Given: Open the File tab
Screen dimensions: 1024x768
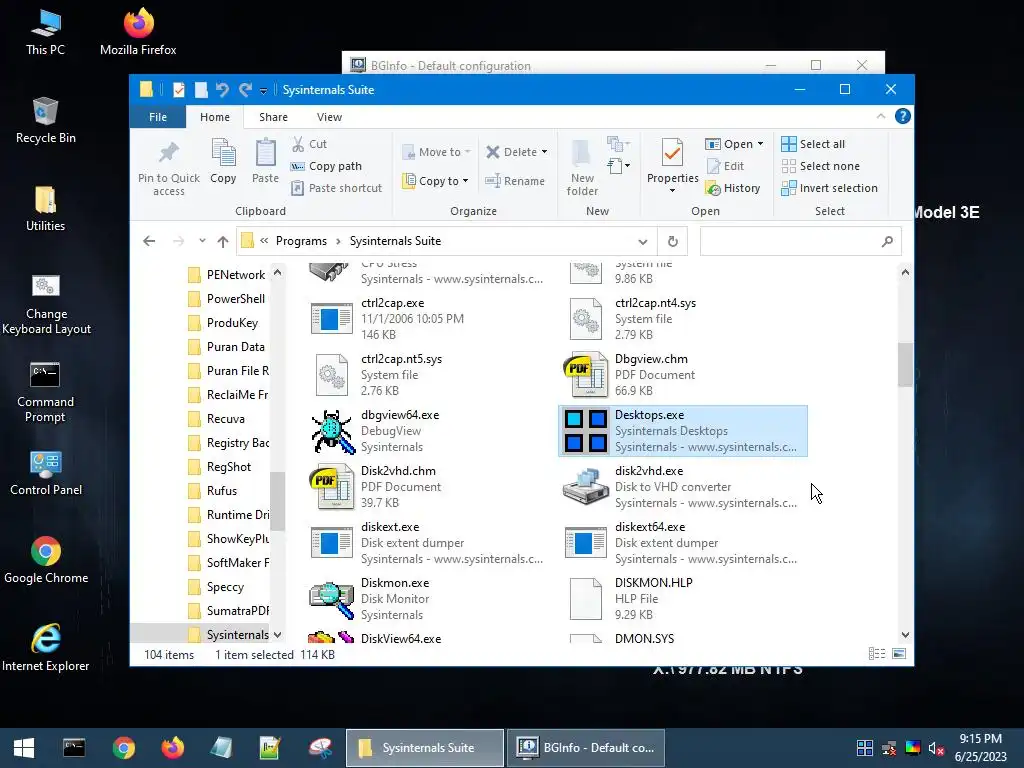Looking at the screenshot, I should (x=158, y=117).
